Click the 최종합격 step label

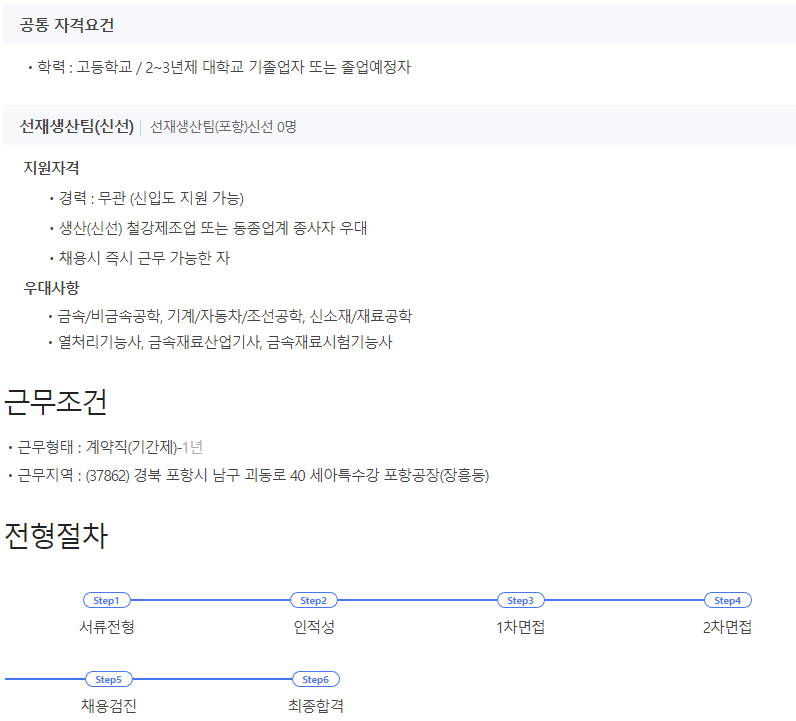[x=315, y=706]
